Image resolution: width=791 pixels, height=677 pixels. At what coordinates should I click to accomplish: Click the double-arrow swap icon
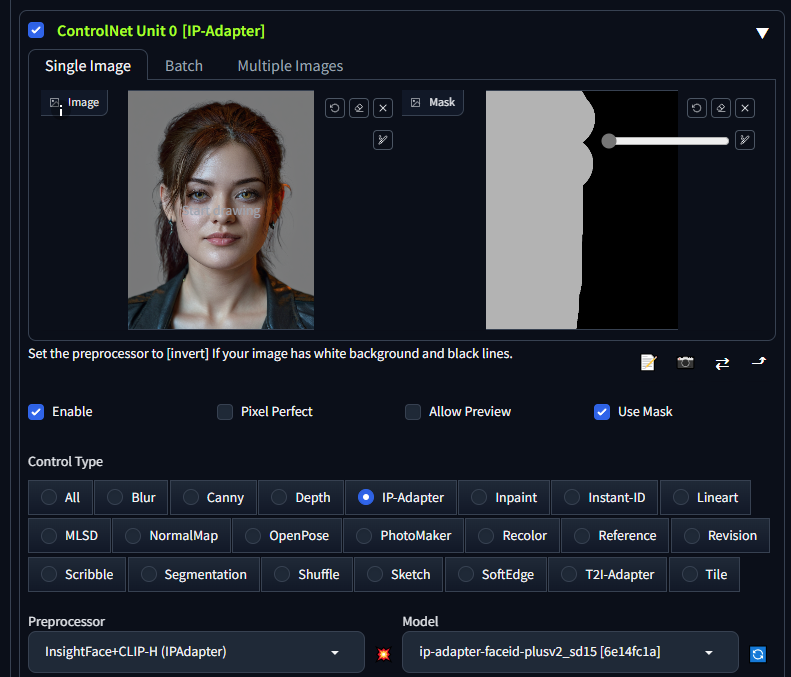[722, 363]
